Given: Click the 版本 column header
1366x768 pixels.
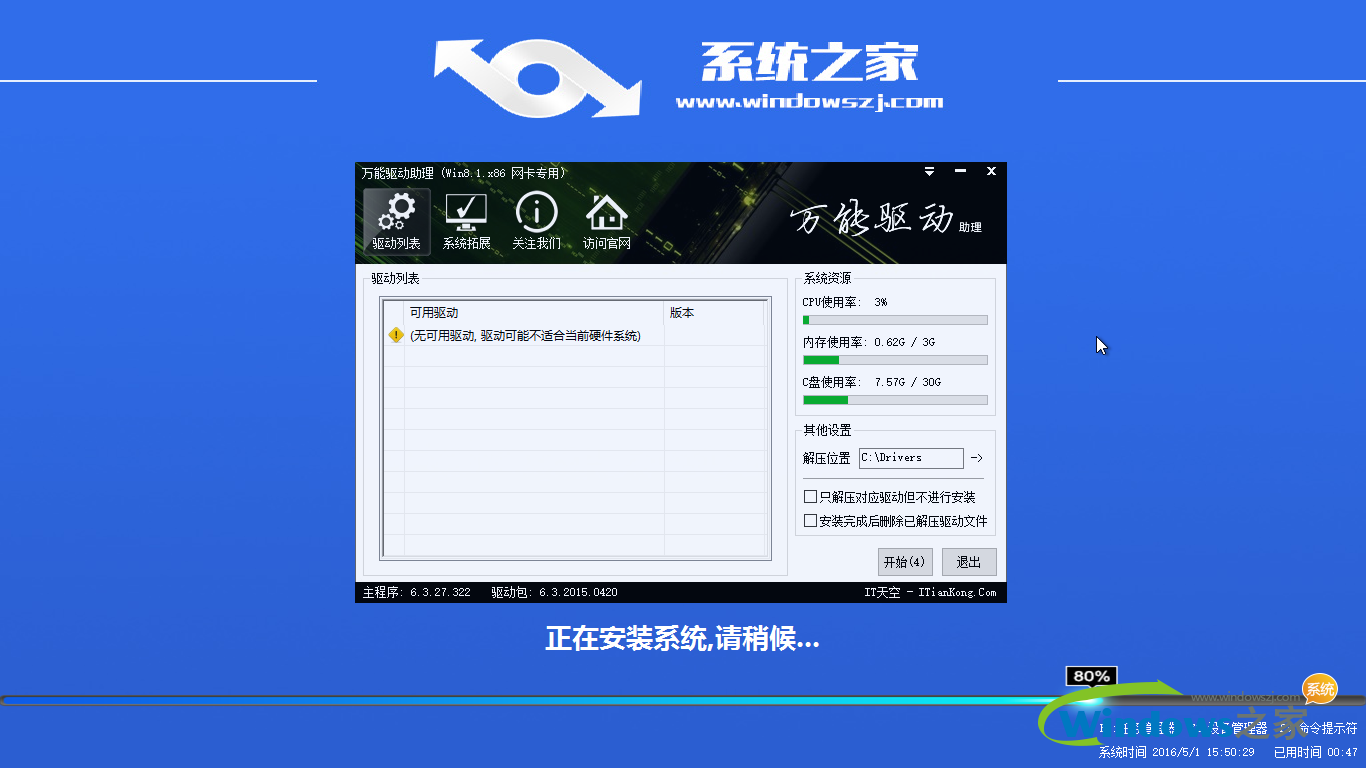Looking at the screenshot, I should coord(681,313).
